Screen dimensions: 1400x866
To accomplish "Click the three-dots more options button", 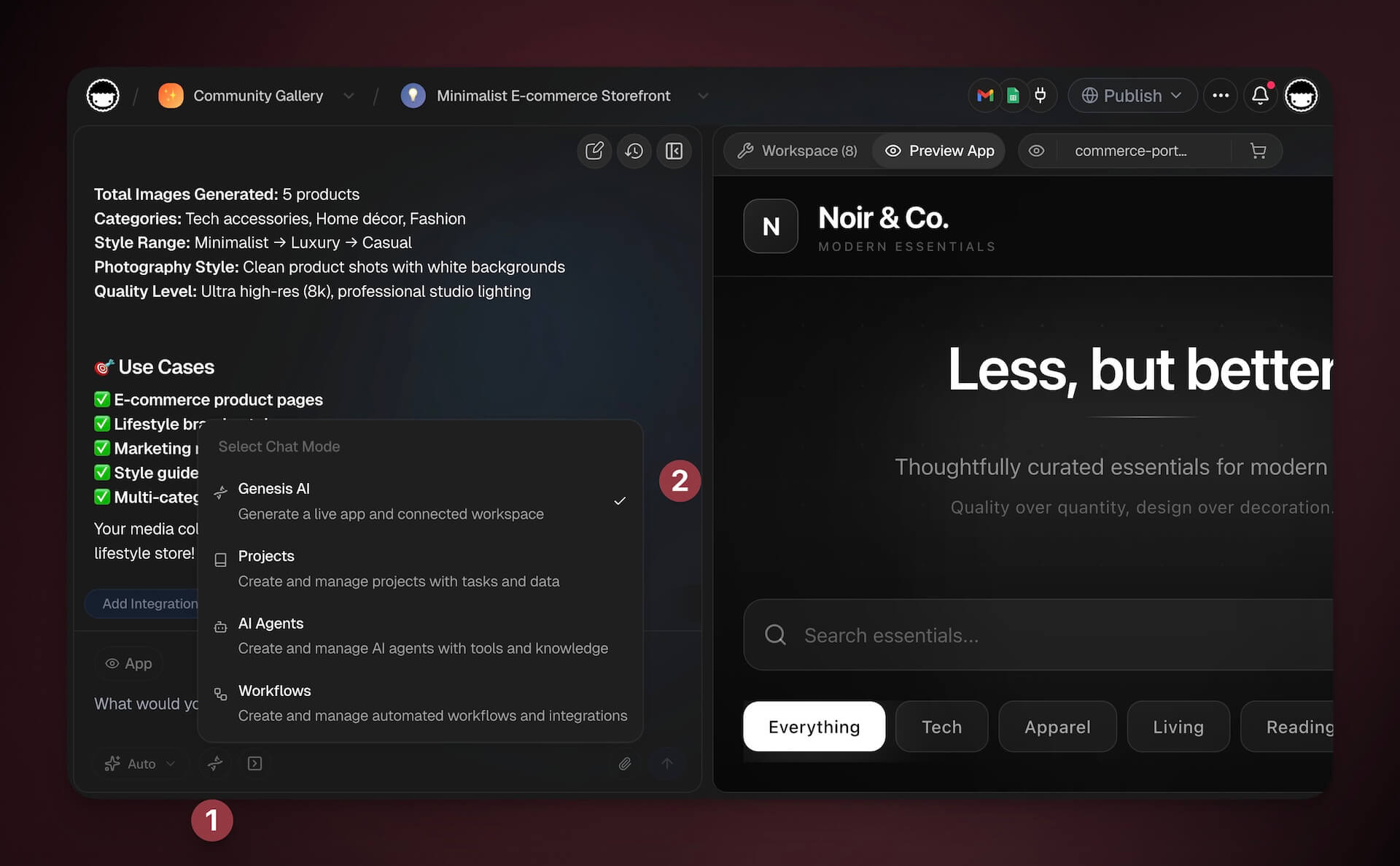I will click(x=1220, y=96).
